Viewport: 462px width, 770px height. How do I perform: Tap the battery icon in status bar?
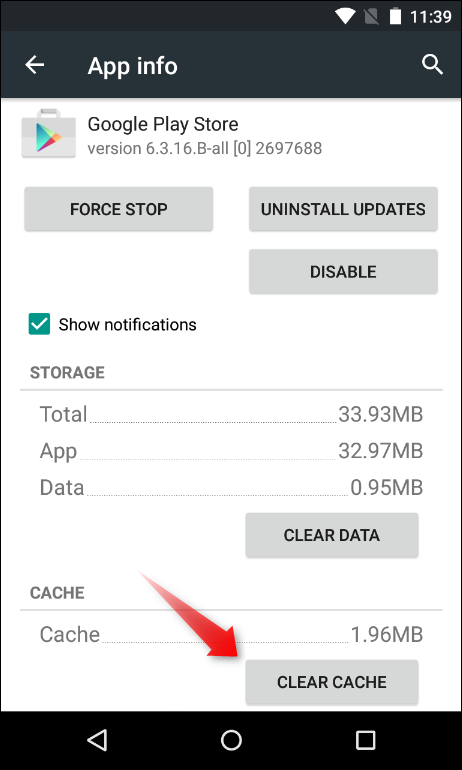pyautogui.click(x=395, y=16)
